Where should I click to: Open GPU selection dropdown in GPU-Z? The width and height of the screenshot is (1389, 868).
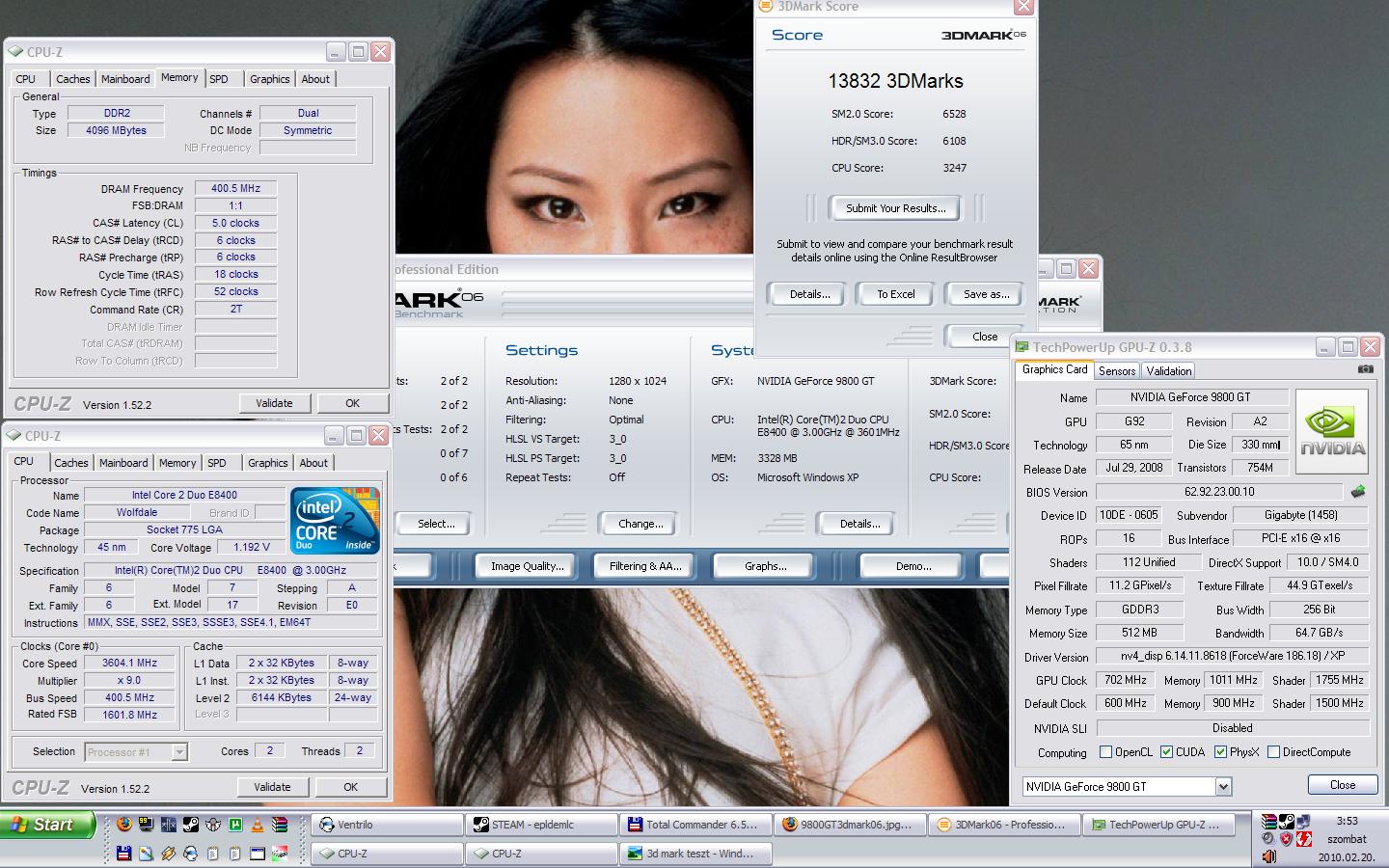(1223, 787)
